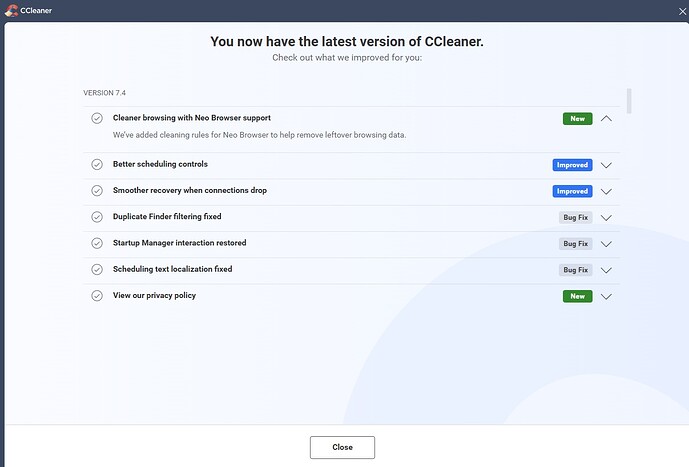Expand Better scheduling controls details

[x=606, y=165]
